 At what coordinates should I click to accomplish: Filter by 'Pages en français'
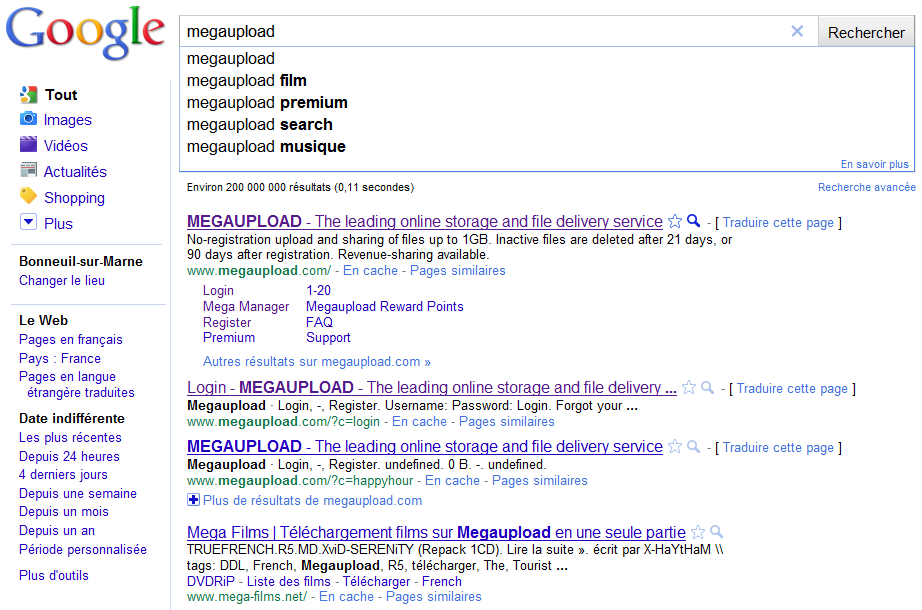pyautogui.click(x=71, y=339)
